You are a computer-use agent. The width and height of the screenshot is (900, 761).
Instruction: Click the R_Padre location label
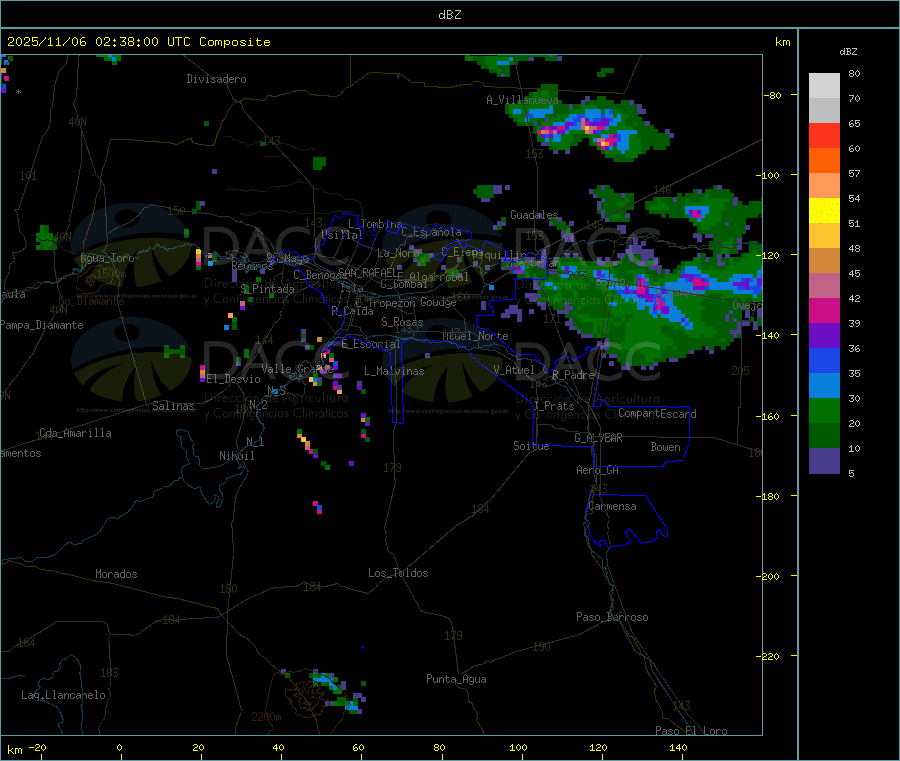(x=573, y=375)
